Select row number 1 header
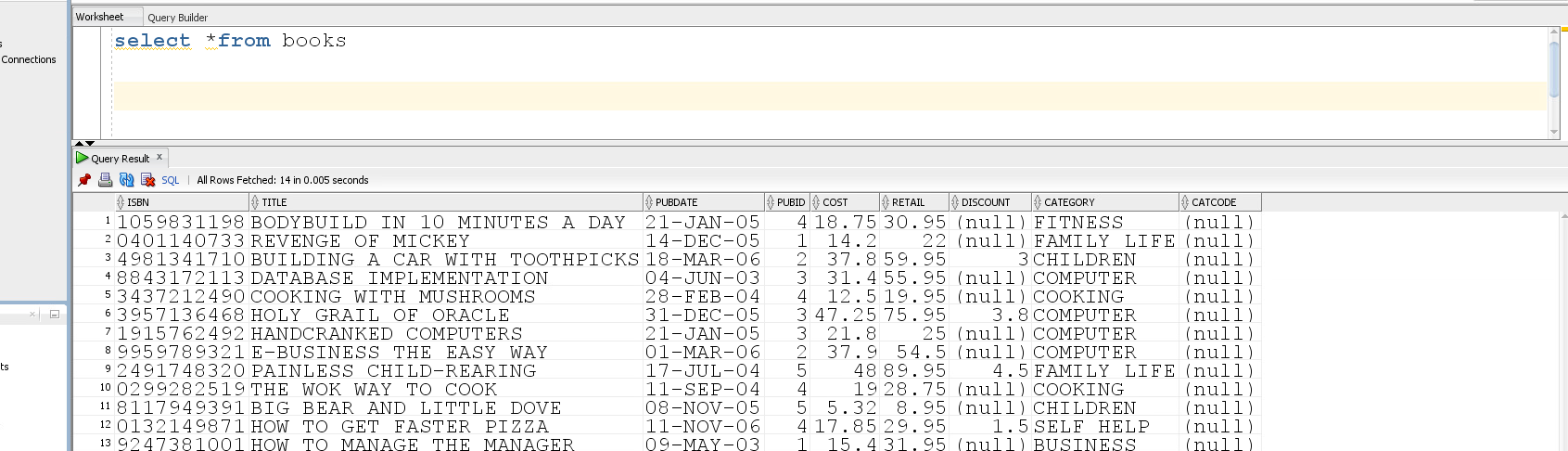The image size is (1568, 451). pos(95,222)
